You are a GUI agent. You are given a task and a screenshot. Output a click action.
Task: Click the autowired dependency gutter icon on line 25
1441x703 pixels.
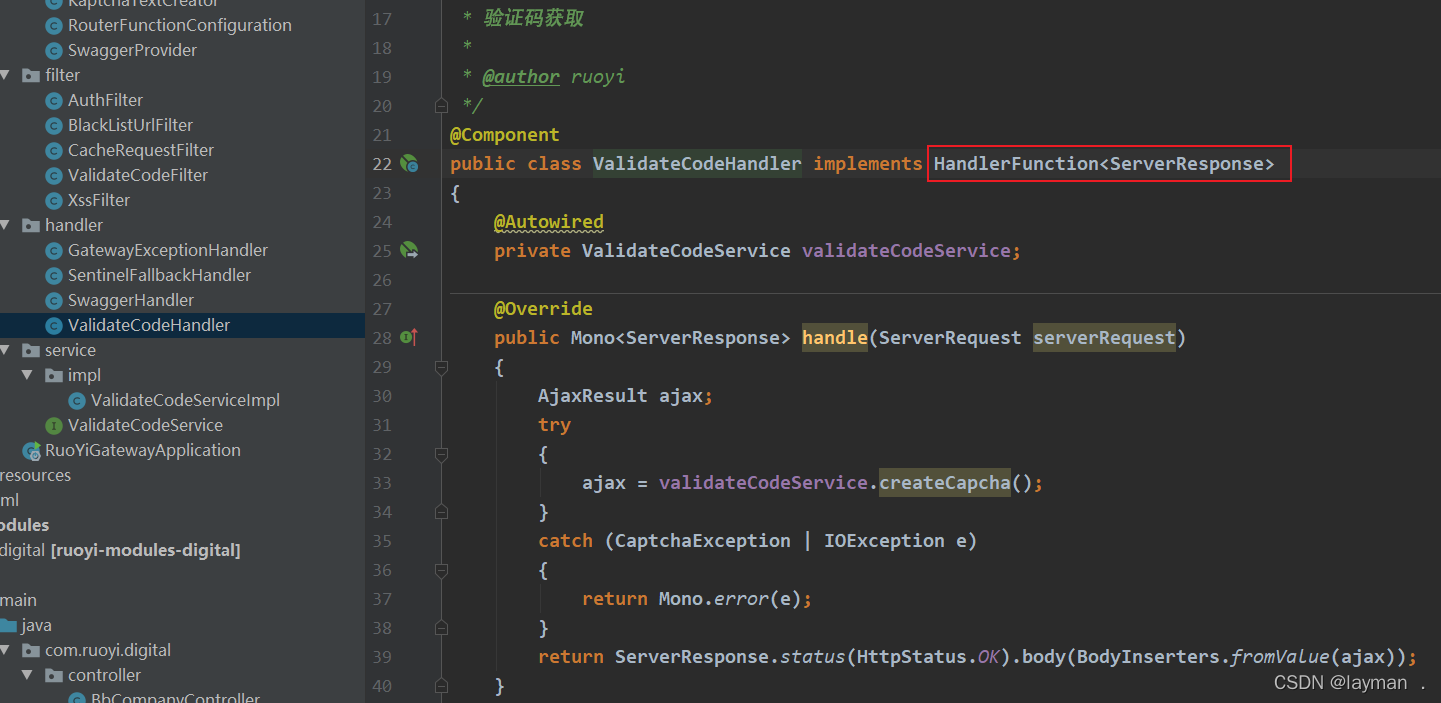click(408, 250)
